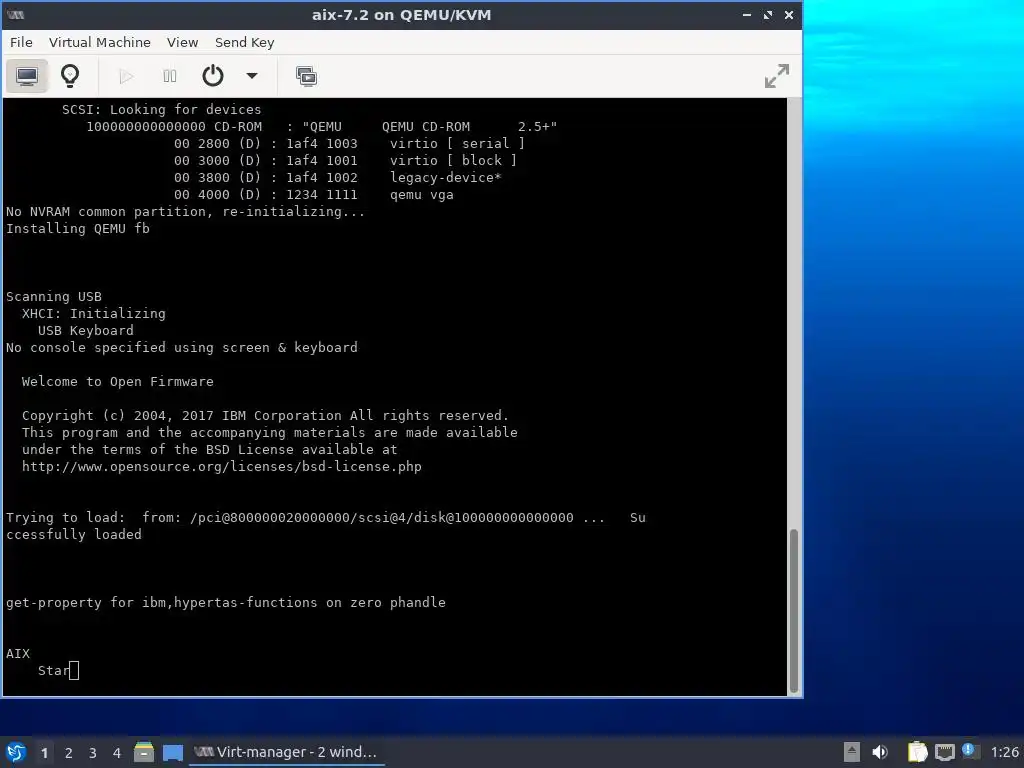Switch to workspace 1
The height and width of the screenshot is (768, 1024).
44,753
